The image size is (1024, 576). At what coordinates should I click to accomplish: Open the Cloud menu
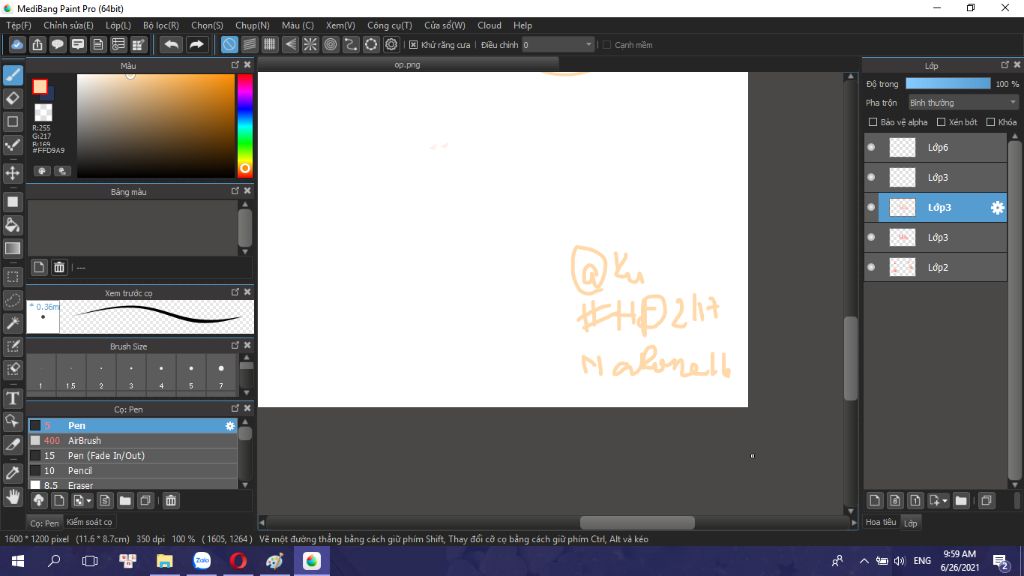coord(489,25)
